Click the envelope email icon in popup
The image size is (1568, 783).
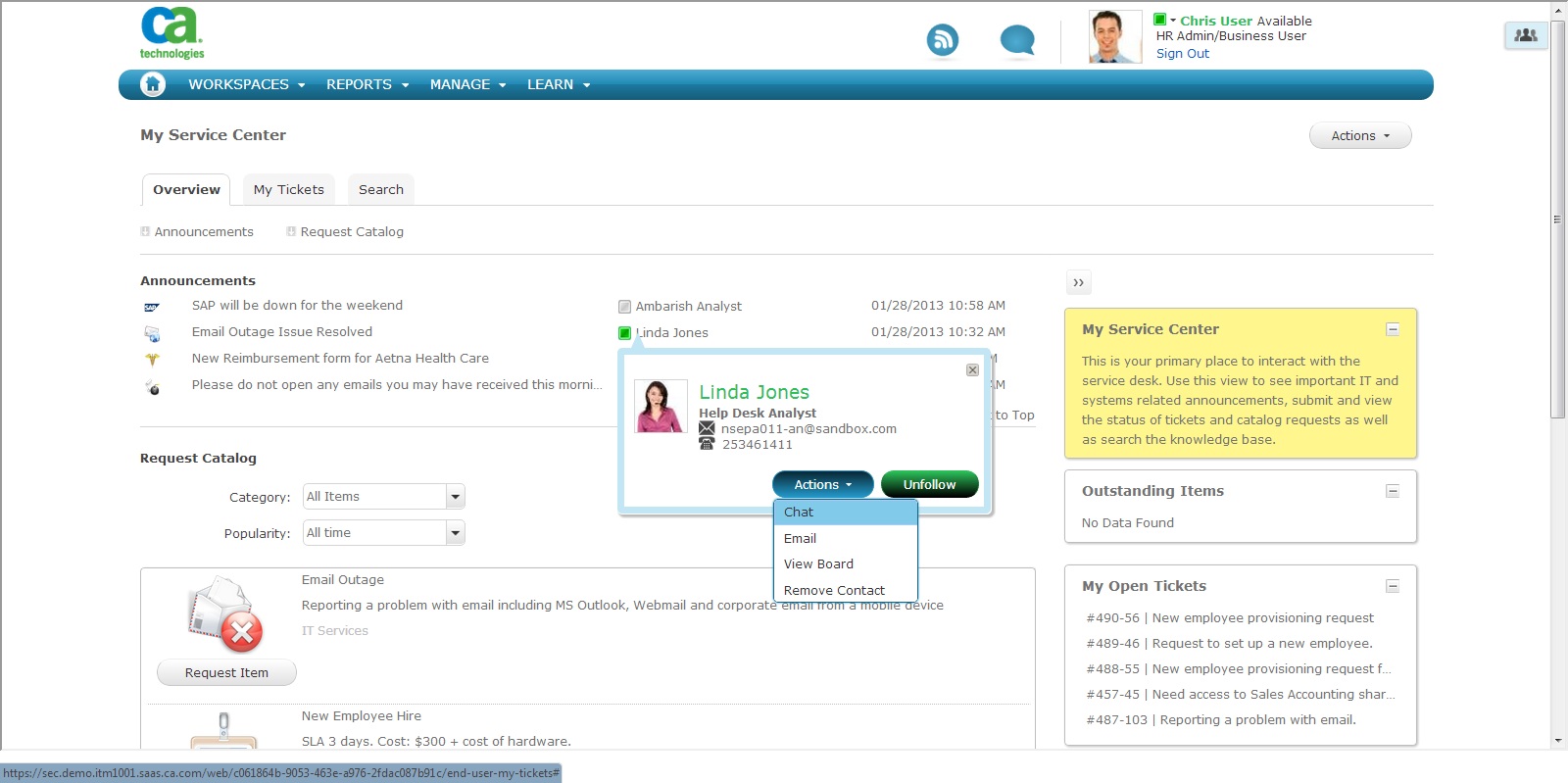pos(707,428)
